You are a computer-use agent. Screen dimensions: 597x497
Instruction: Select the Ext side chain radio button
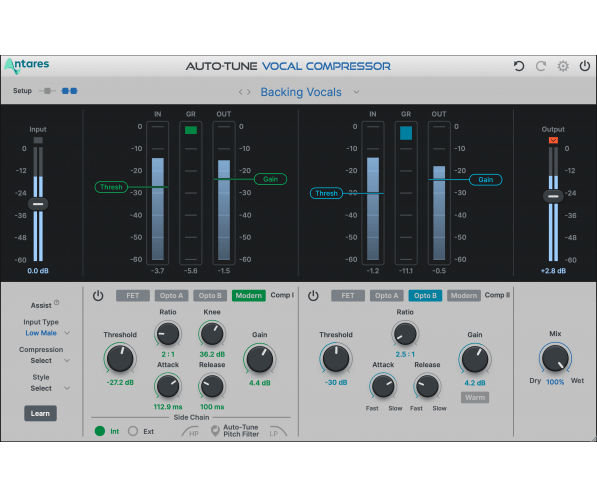tap(133, 431)
